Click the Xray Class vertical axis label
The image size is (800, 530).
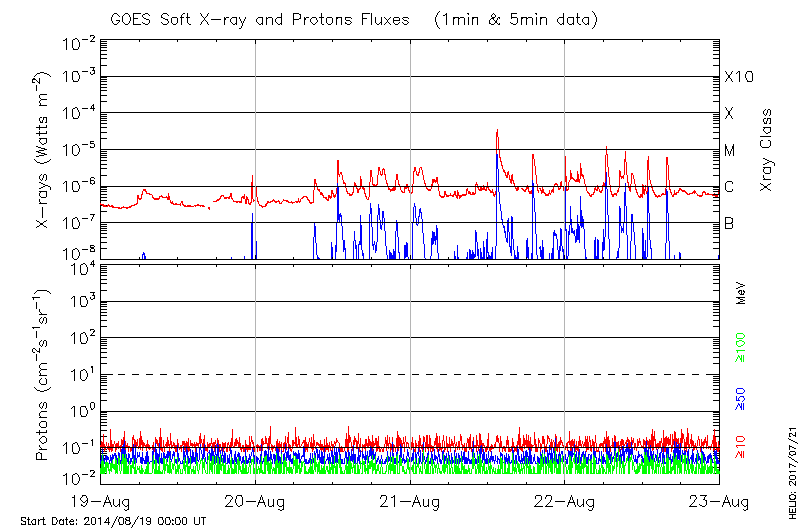coord(767,150)
